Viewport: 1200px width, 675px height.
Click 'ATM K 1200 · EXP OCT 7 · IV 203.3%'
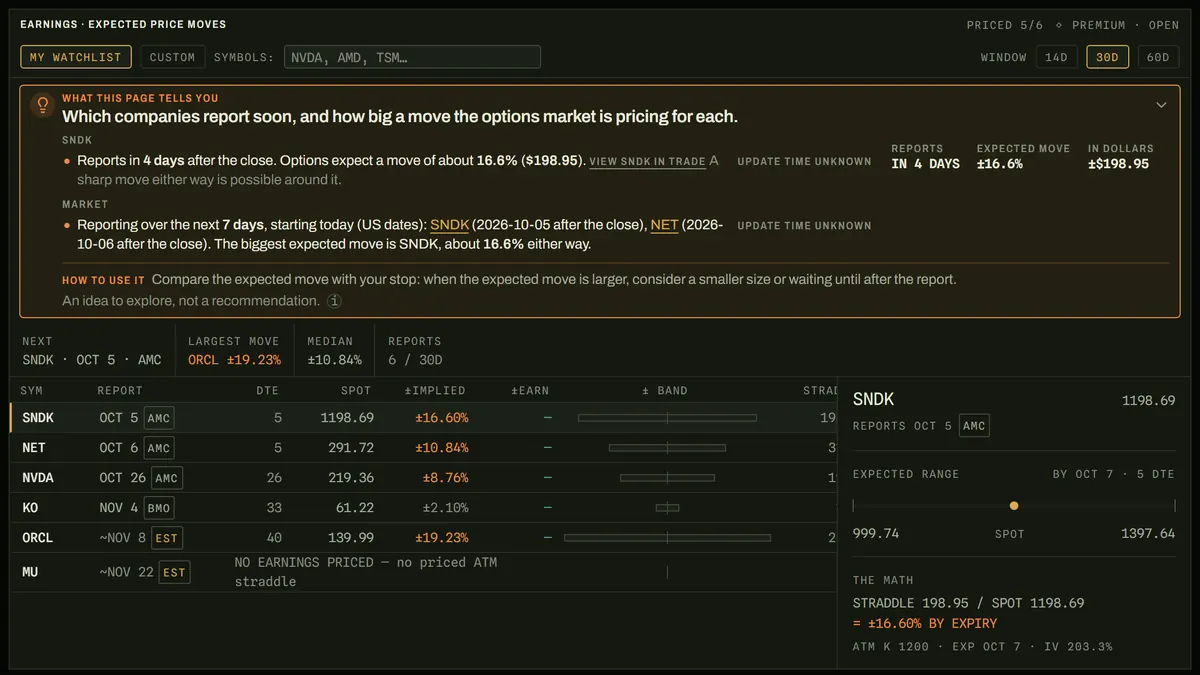982,647
